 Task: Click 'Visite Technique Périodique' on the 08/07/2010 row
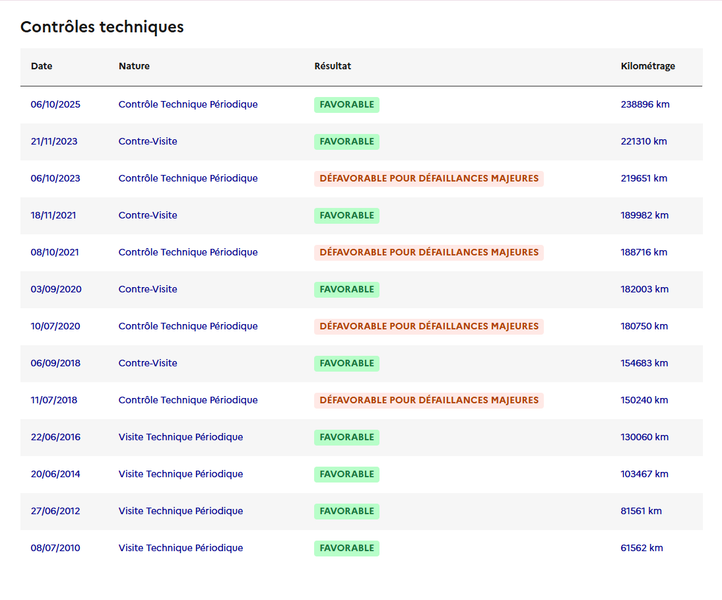pos(180,548)
